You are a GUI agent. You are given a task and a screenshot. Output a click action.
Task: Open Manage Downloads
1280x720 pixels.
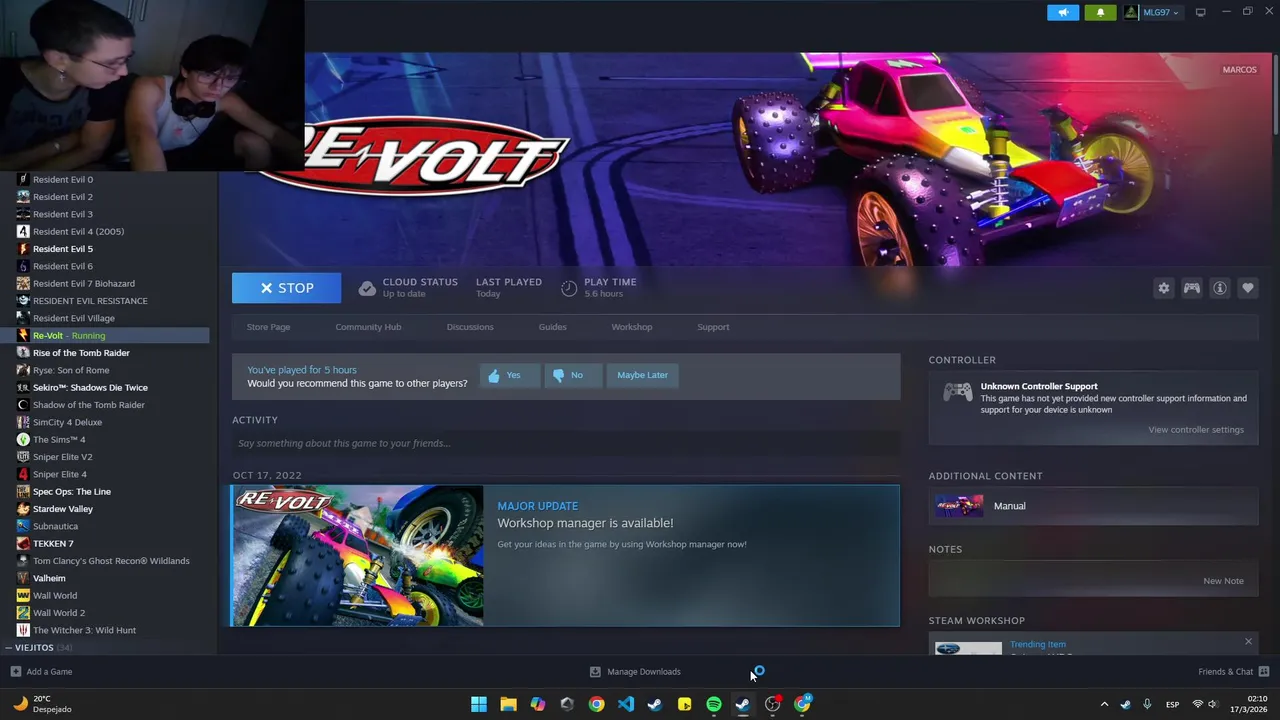pyautogui.click(x=635, y=672)
